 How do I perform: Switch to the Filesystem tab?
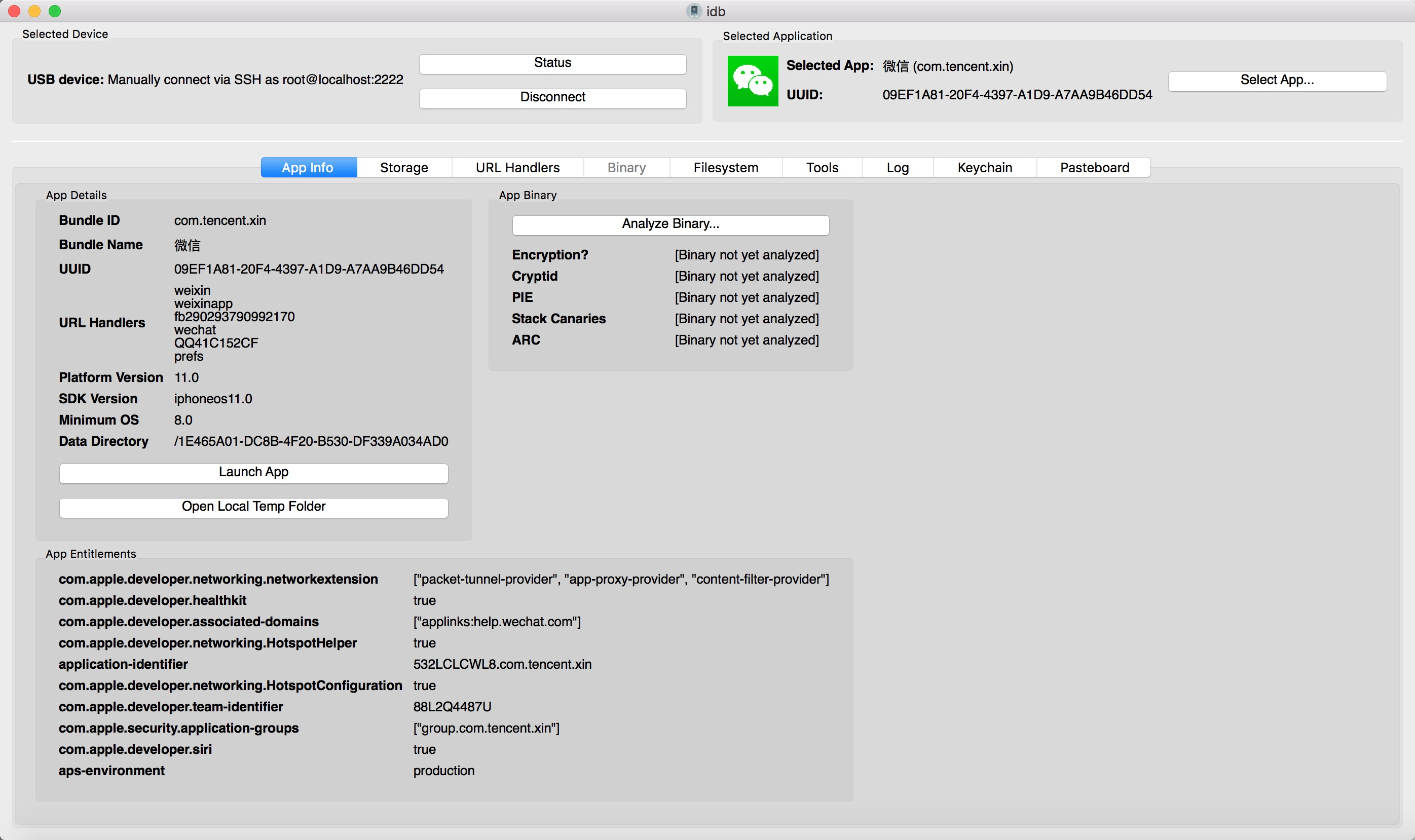pyautogui.click(x=726, y=168)
